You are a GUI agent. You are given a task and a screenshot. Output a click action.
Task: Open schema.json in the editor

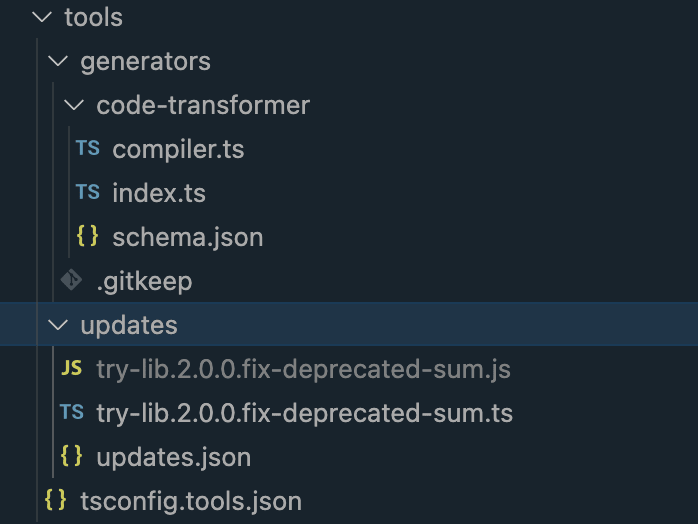point(188,237)
